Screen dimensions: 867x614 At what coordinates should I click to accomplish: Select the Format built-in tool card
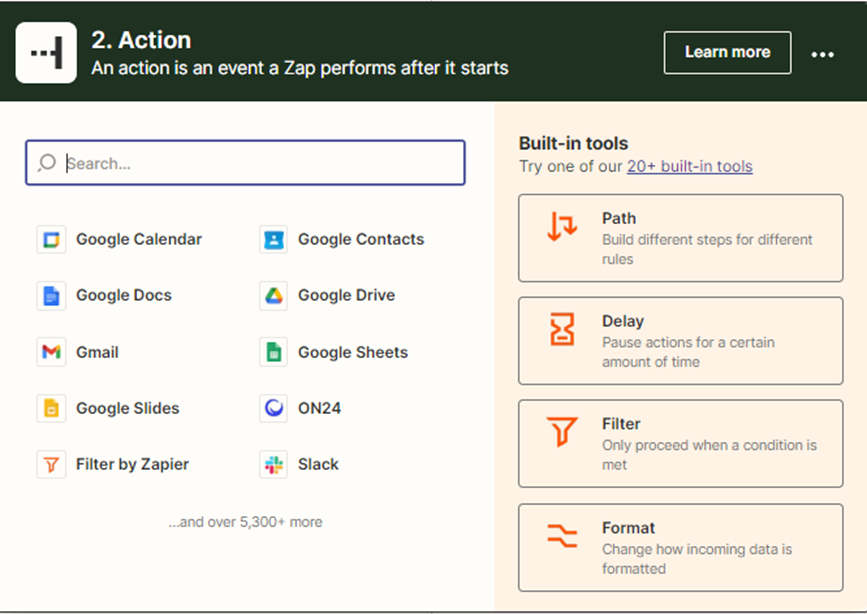tap(681, 548)
